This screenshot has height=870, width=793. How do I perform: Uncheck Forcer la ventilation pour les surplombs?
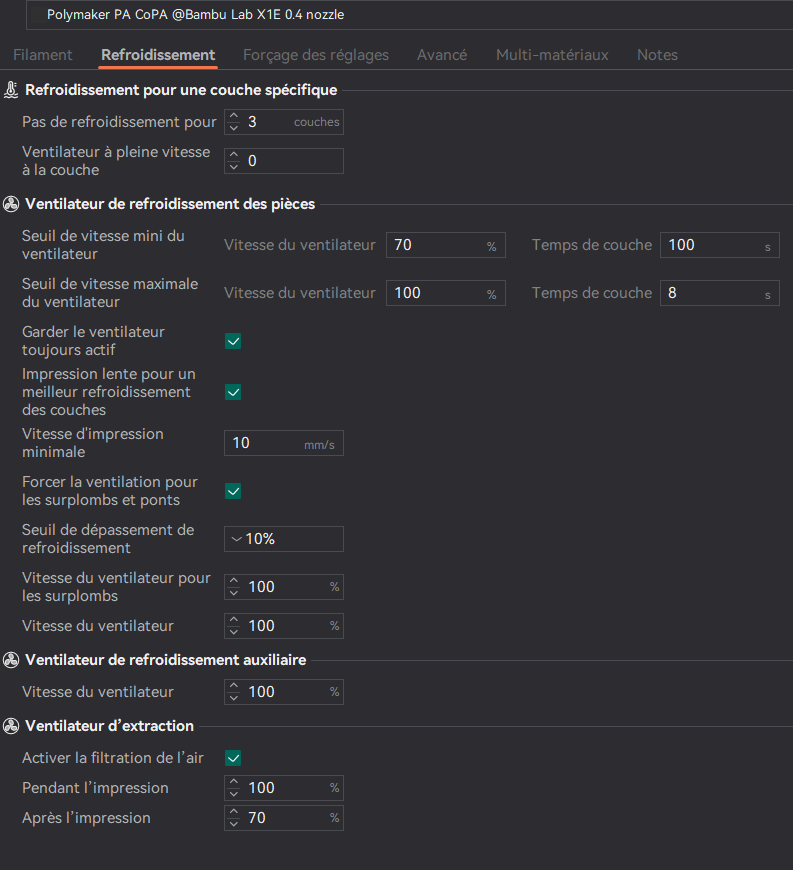(x=233, y=491)
